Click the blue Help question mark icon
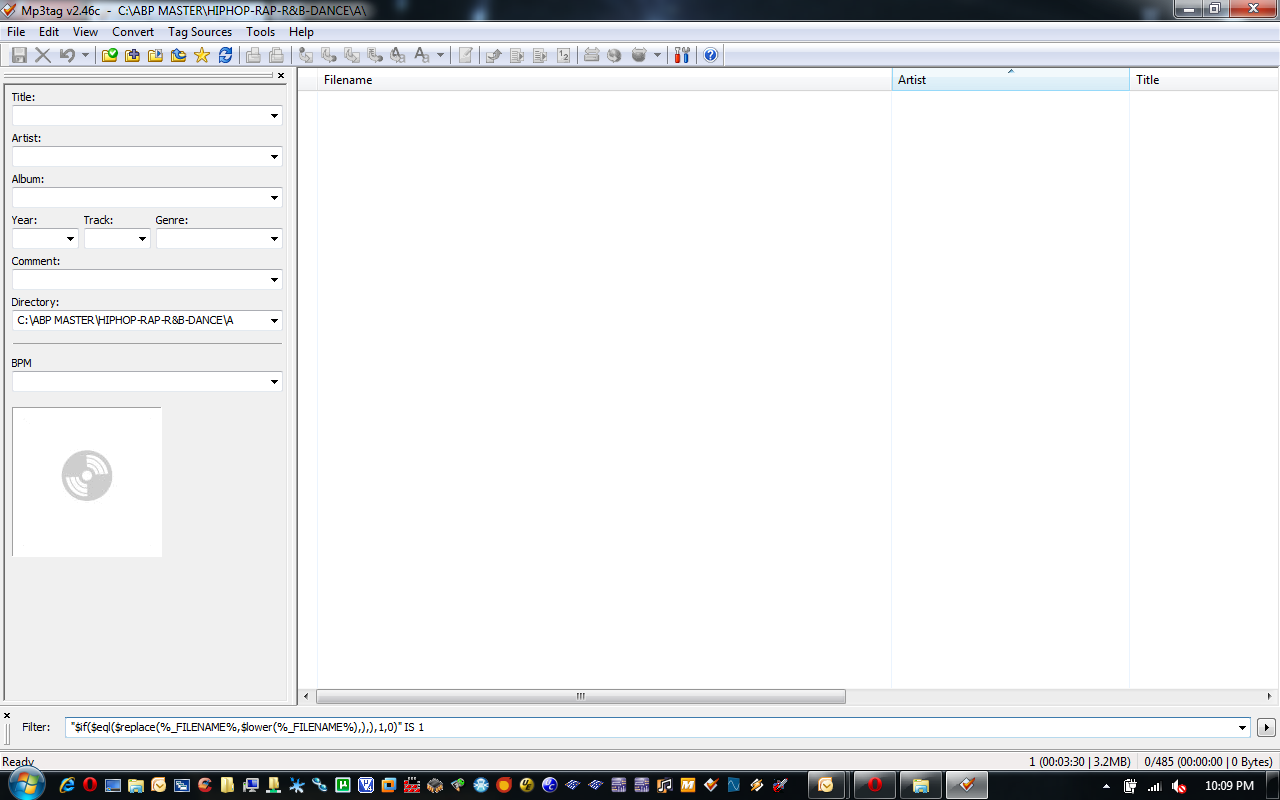The image size is (1280, 800). coord(710,55)
